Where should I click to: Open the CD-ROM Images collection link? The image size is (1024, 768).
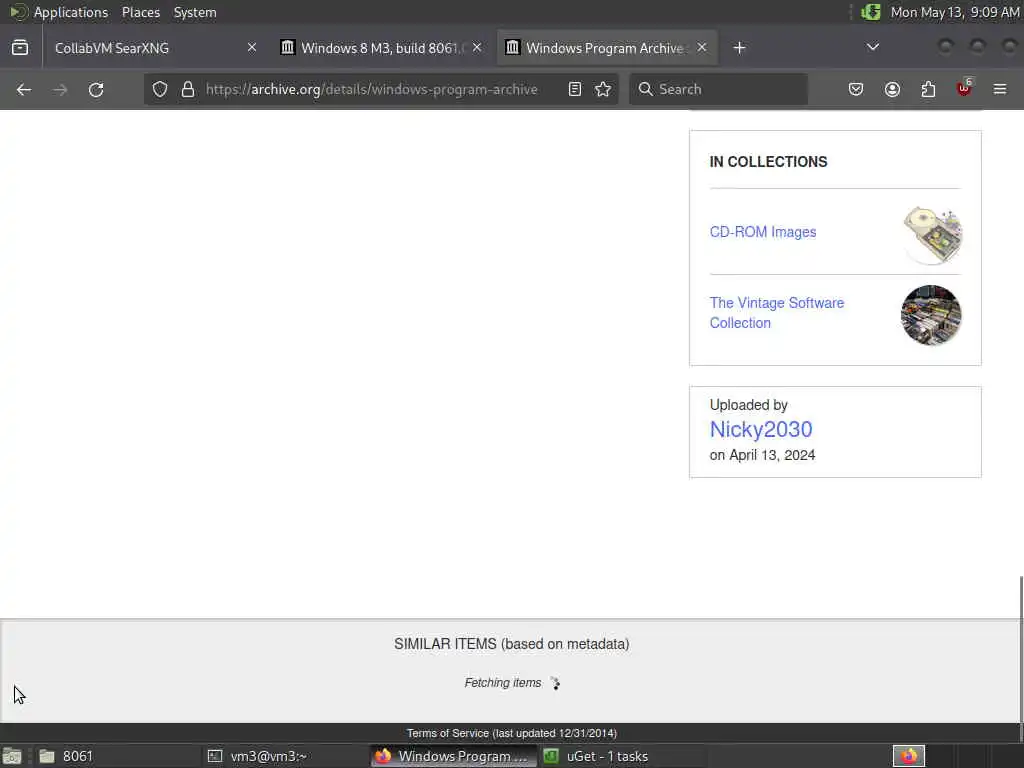(x=763, y=232)
